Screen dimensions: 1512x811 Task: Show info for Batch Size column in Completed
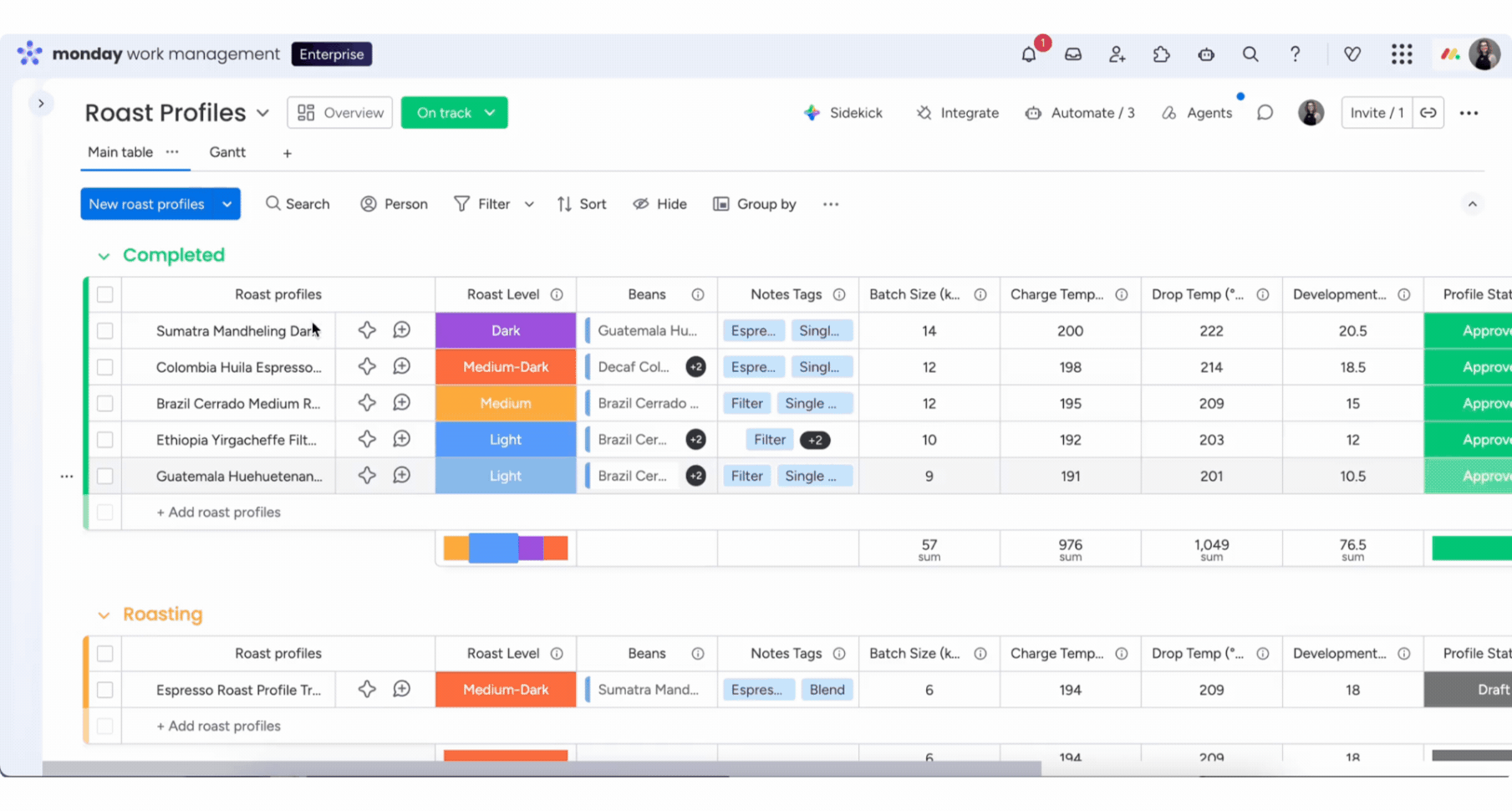(x=980, y=294)
